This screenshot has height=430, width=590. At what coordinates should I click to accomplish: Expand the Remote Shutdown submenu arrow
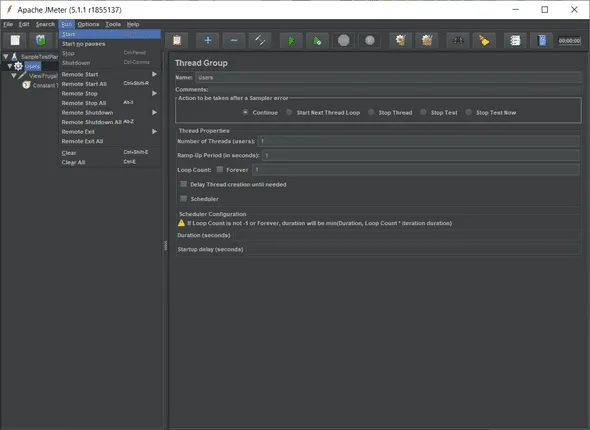click(154, 112)
